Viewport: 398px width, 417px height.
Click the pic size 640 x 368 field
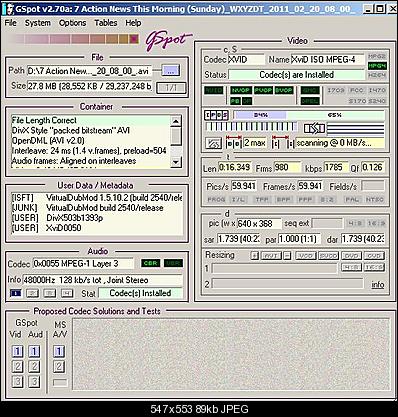[x=259, y=223]
